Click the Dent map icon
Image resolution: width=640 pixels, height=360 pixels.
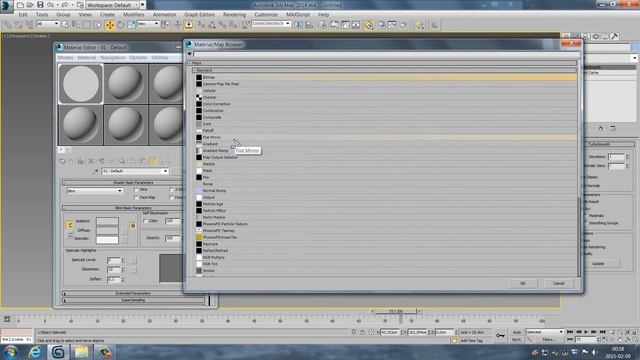tap(199, 124)
